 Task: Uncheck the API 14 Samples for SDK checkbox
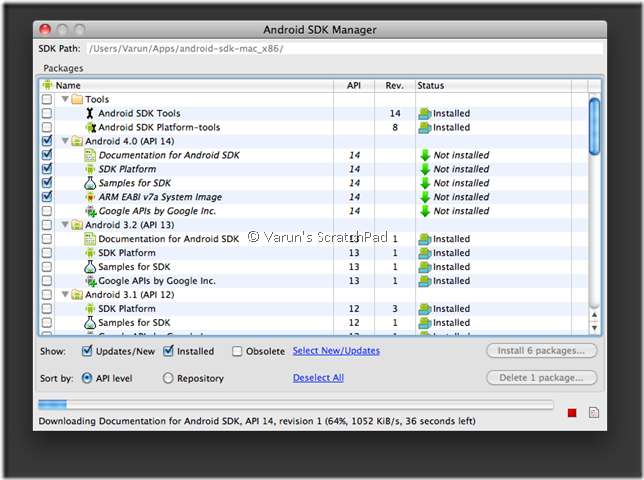[x=47, y=183]
